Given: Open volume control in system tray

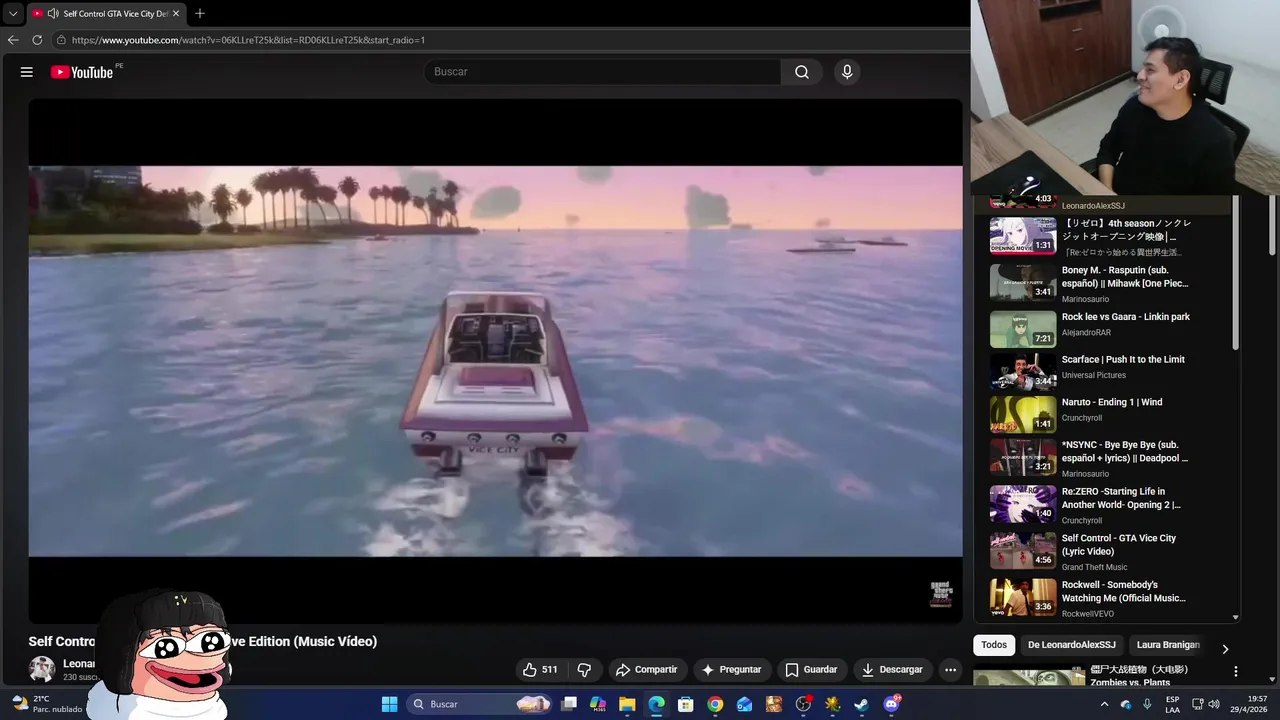Looking at the screenshot, I should point(1215,704).
